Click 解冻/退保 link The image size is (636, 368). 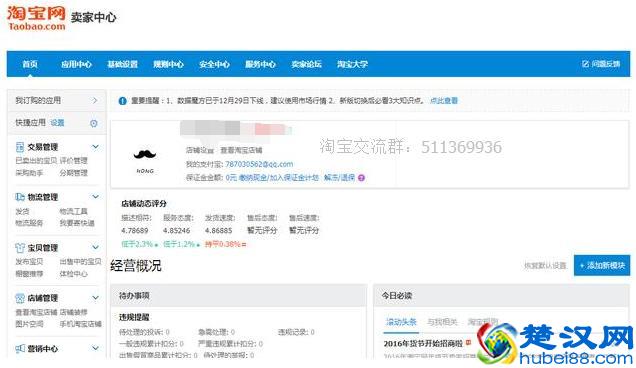[x=339, y=177]
